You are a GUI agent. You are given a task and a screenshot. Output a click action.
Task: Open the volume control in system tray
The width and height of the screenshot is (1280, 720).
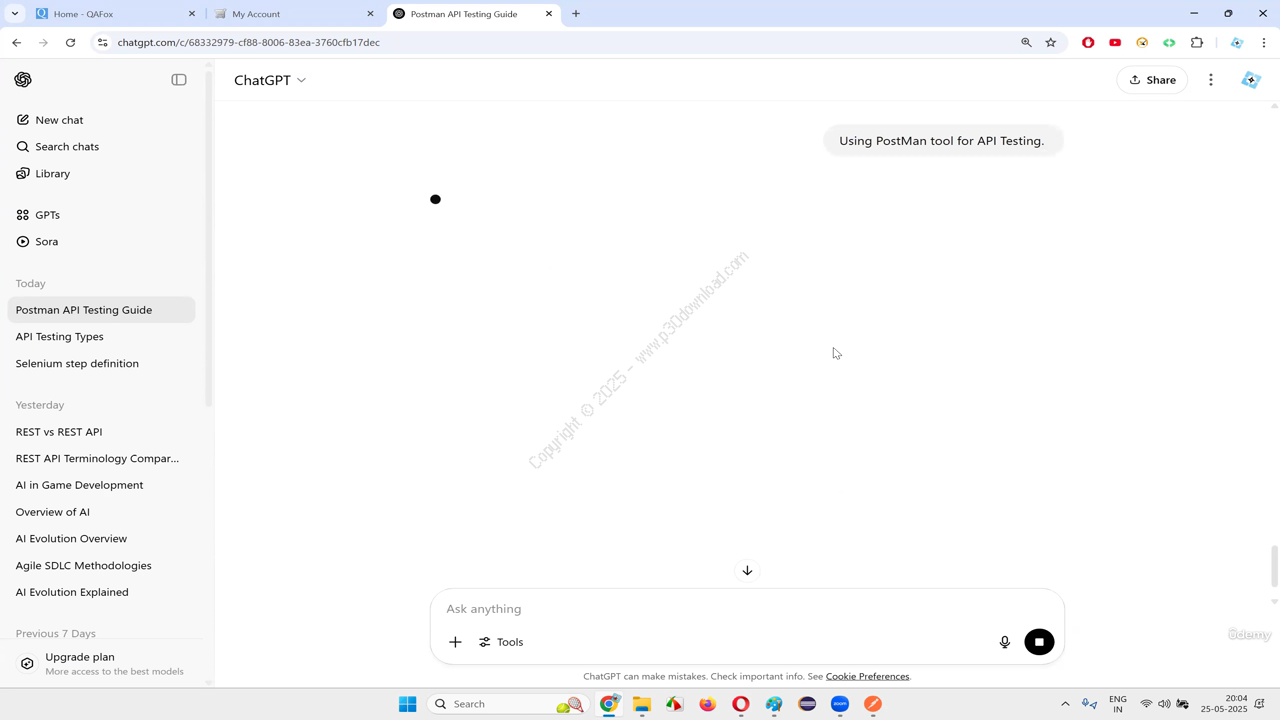[x=1164, y=704]
